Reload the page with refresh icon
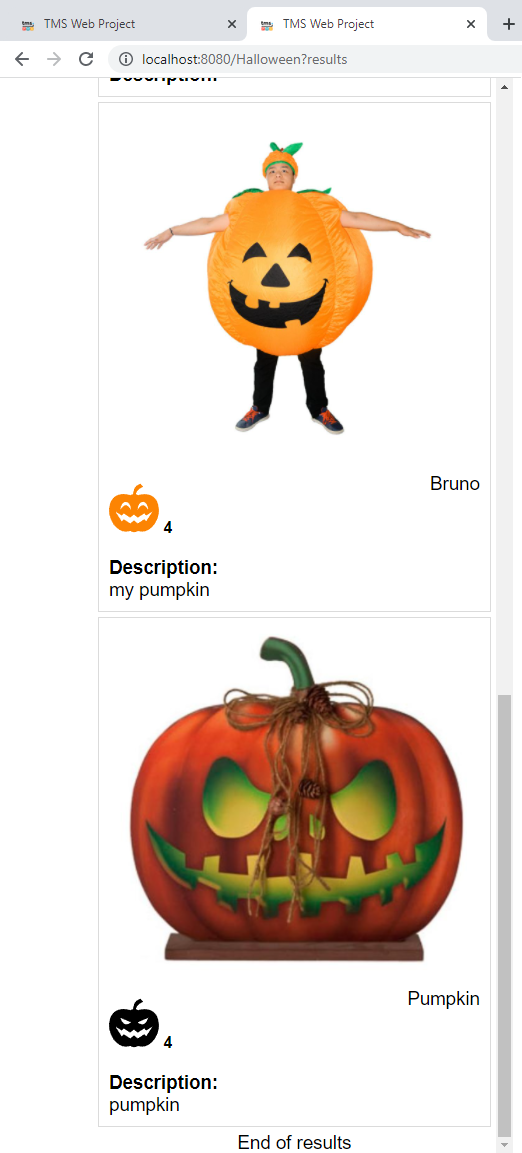522x1153 pixels. click(x=86, y=59)
